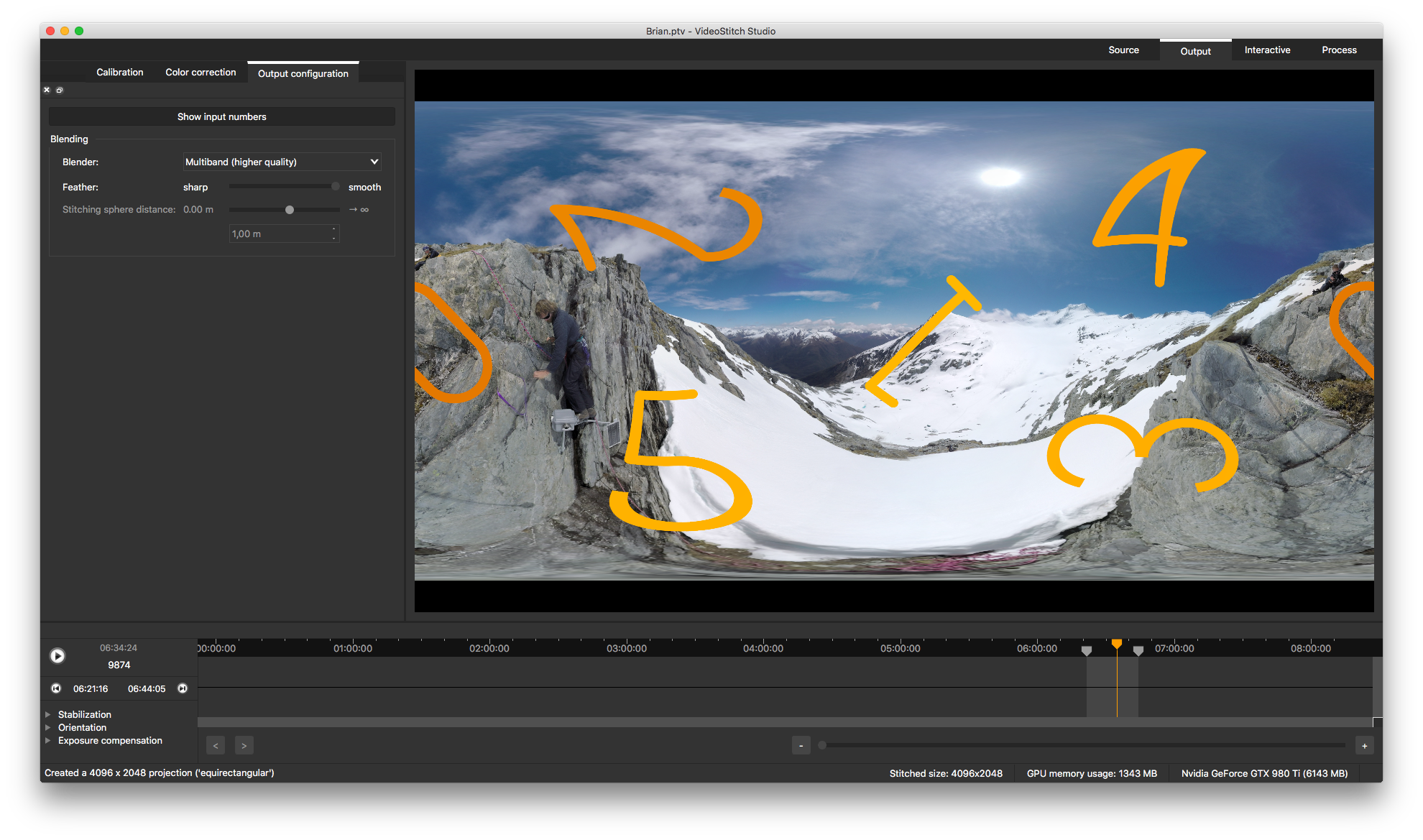
Task: Open Calibration panel tab
Action: coord(118,72)
